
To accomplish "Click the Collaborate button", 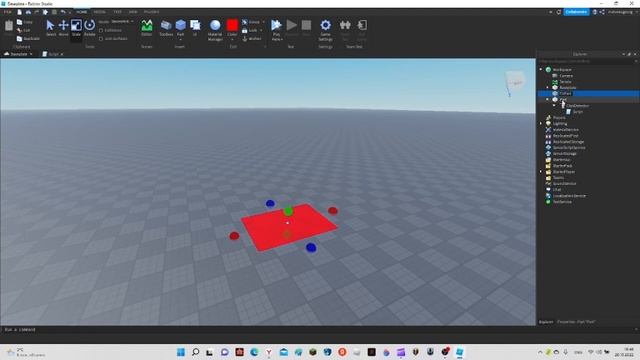I will 576,12.
